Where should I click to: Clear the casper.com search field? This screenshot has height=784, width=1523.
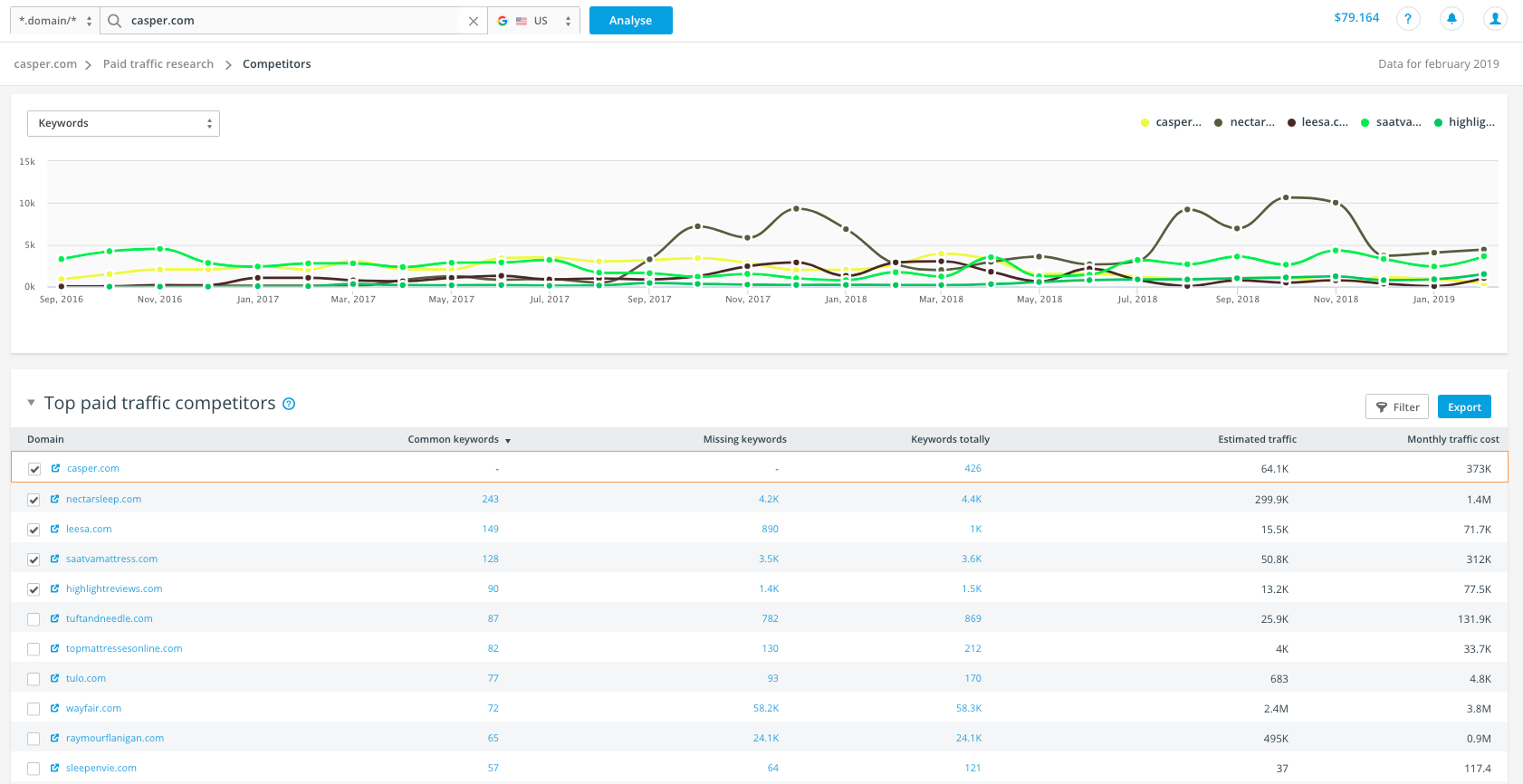[x=474, y=21]
